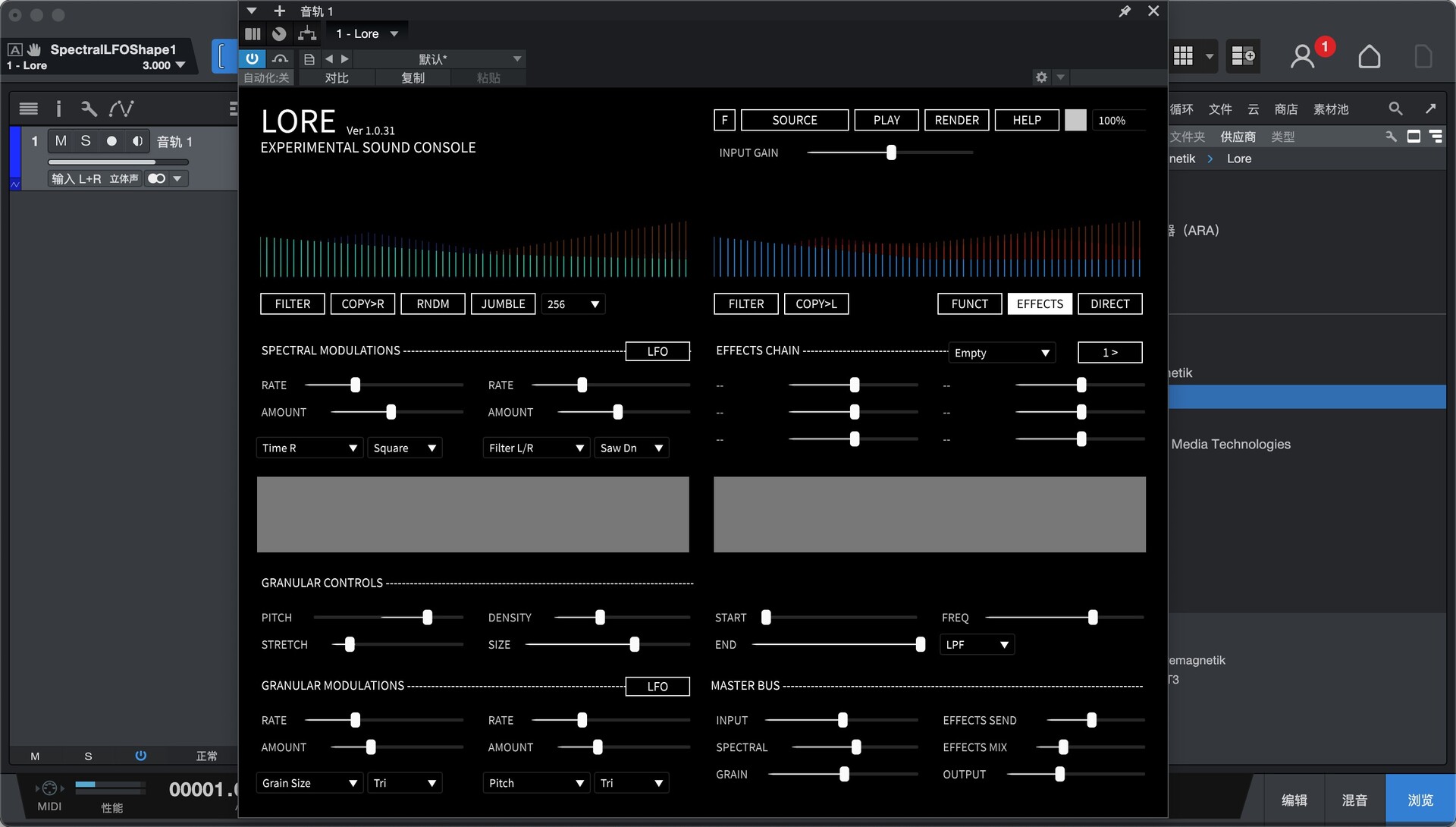Click the browser wrench settings icon
This screenshot has width=1456, height=827.
click(1391, 137)
